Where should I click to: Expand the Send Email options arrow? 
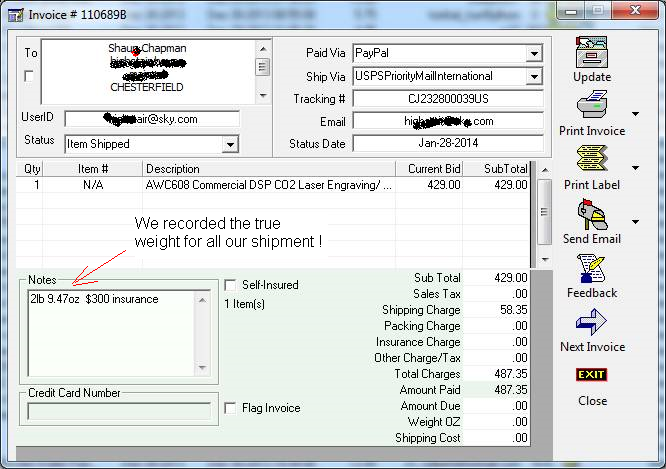point(635,221)
